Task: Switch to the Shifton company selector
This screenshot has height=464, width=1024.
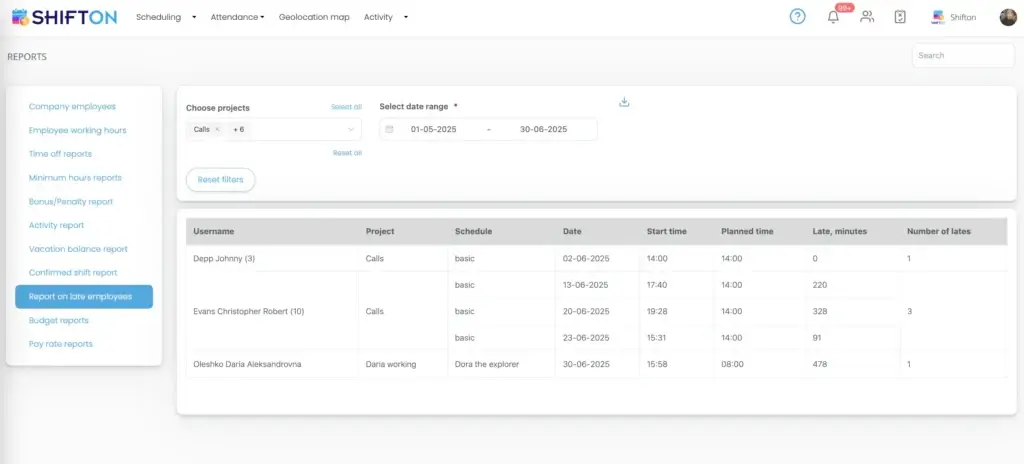Action: tap(954, 17)
